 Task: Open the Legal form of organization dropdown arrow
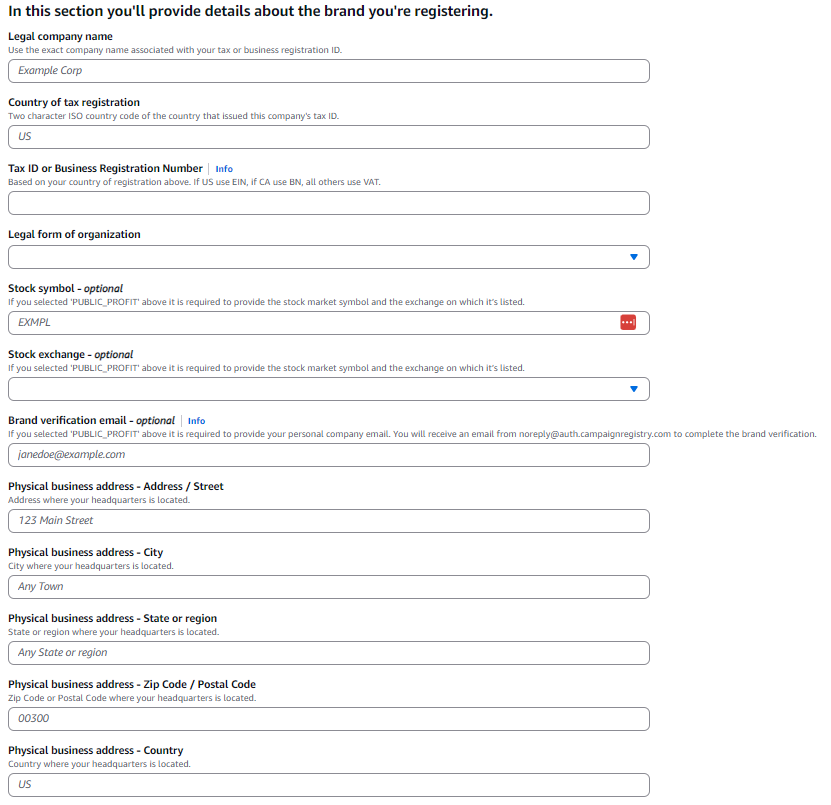point(634,257)
